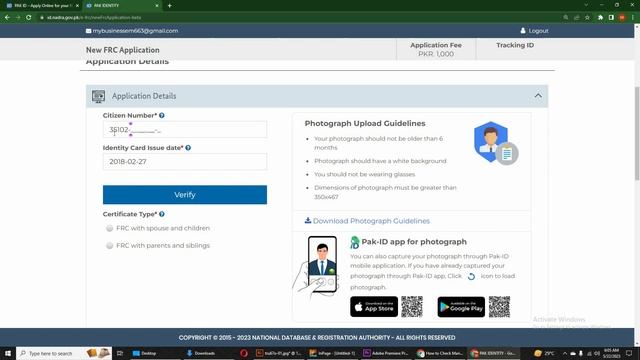Viewport: 640px width, 360px height.
Task: Click the Application Fee PKR 1,000 text
Action: [436, 49]
